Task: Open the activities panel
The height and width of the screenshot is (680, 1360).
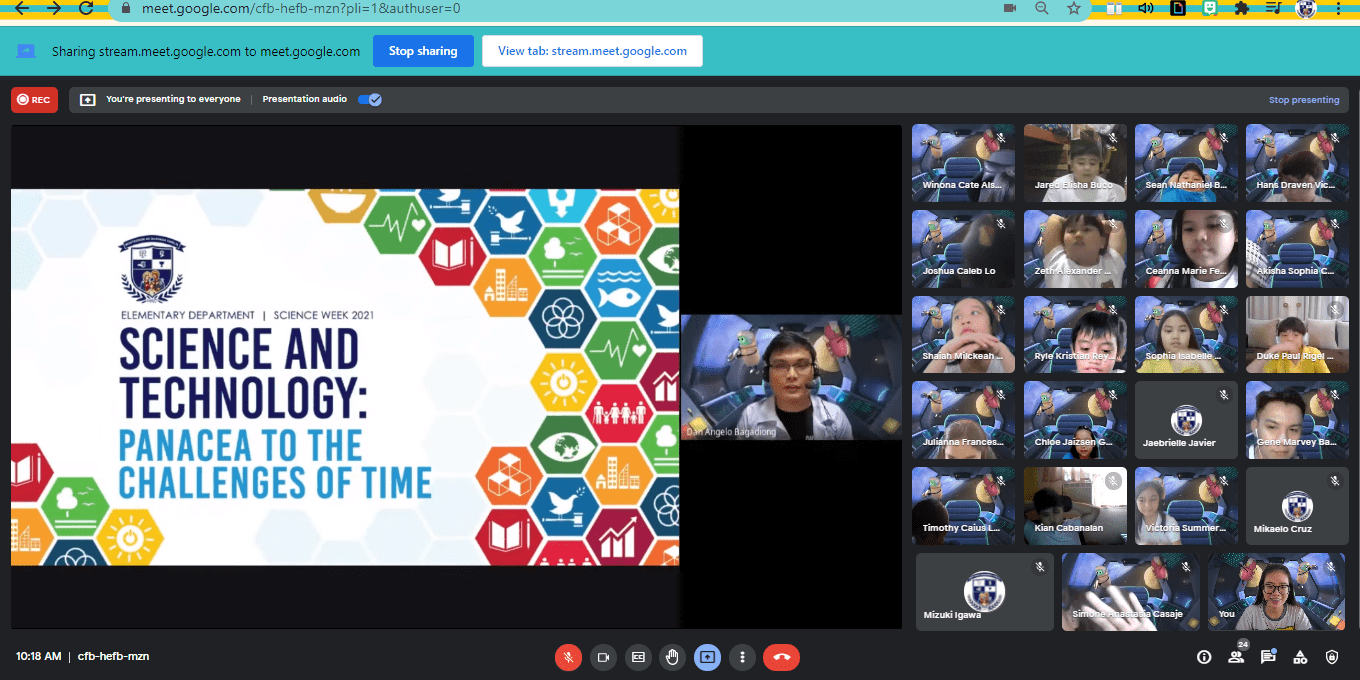Action: 1300,657
